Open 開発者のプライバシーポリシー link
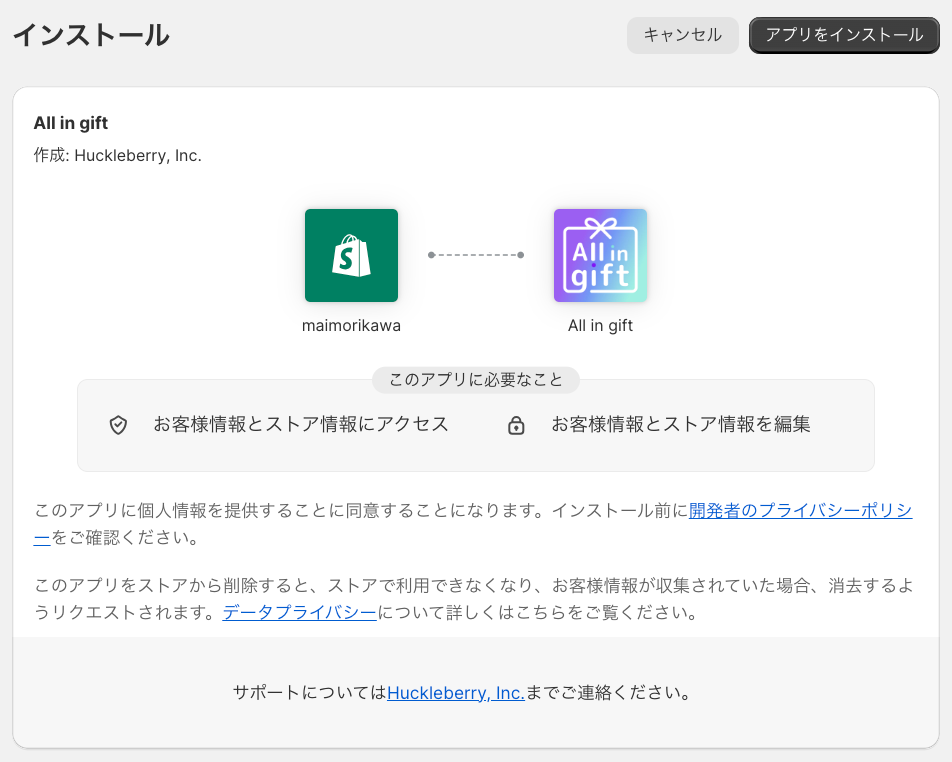The width and height of the screenshot is (952, 762). click(800, 511)
